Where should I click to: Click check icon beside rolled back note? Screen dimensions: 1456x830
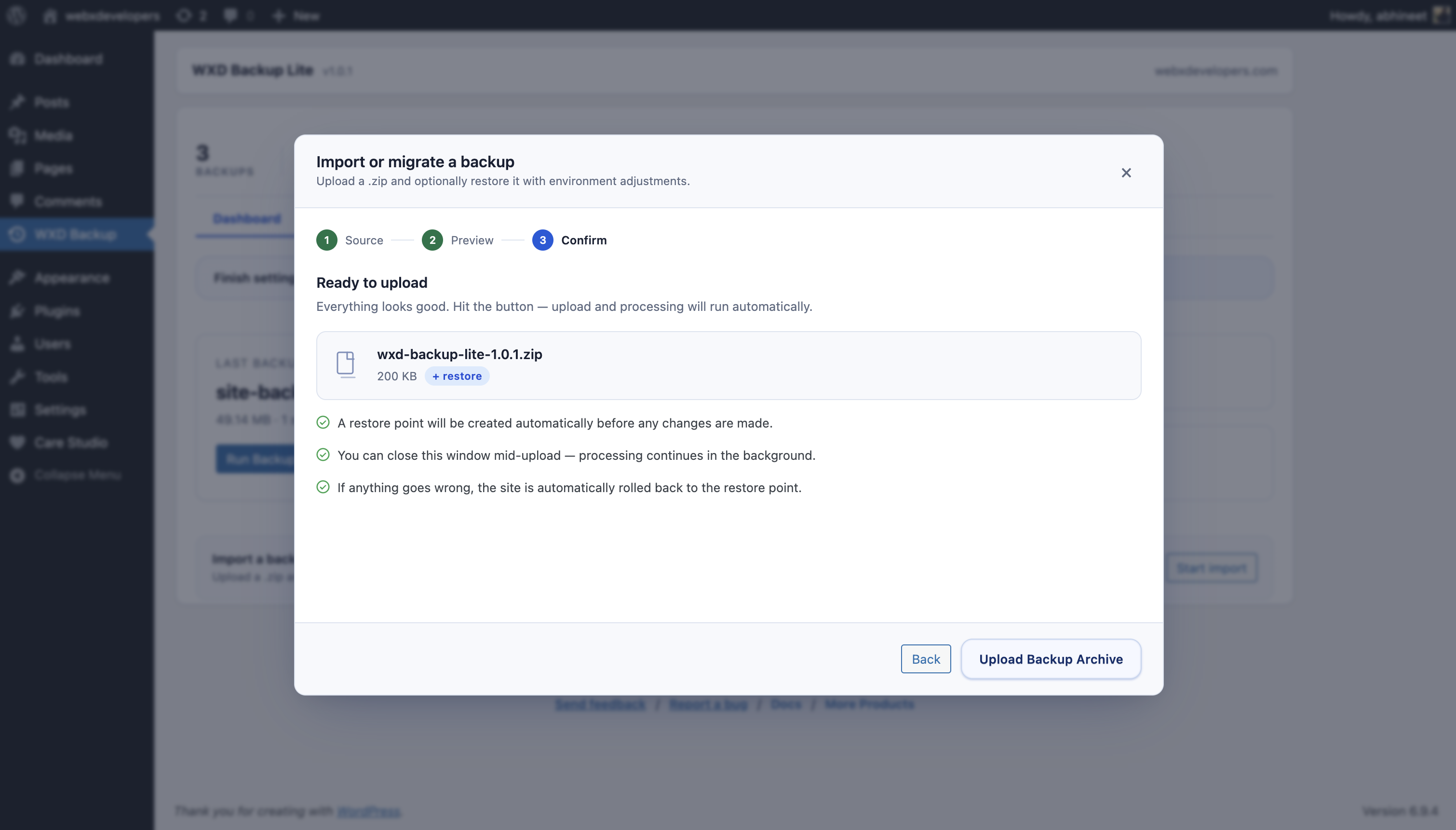tap(323, 487)
